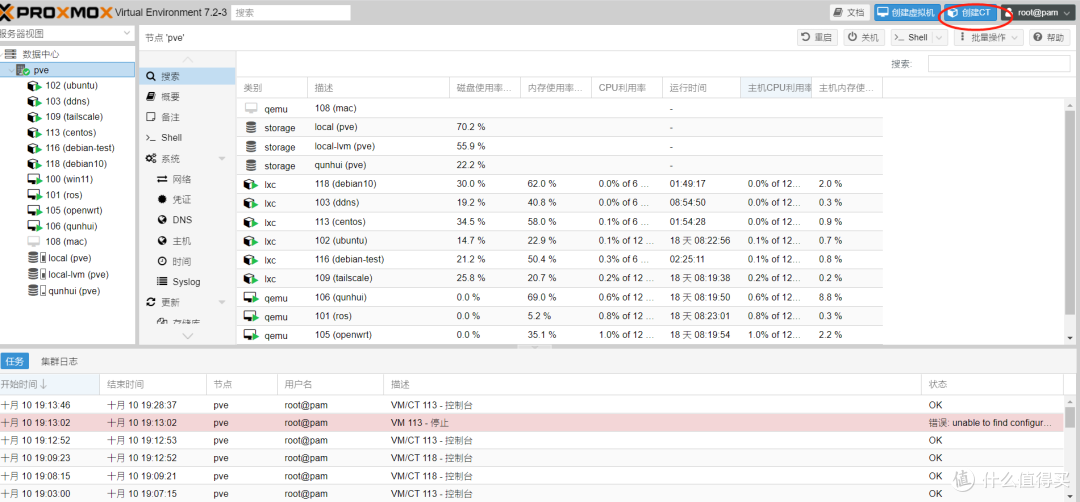1080x502 pixels.
Task: Switch to the 集群日志 tab
Action: tap(59, 361)
